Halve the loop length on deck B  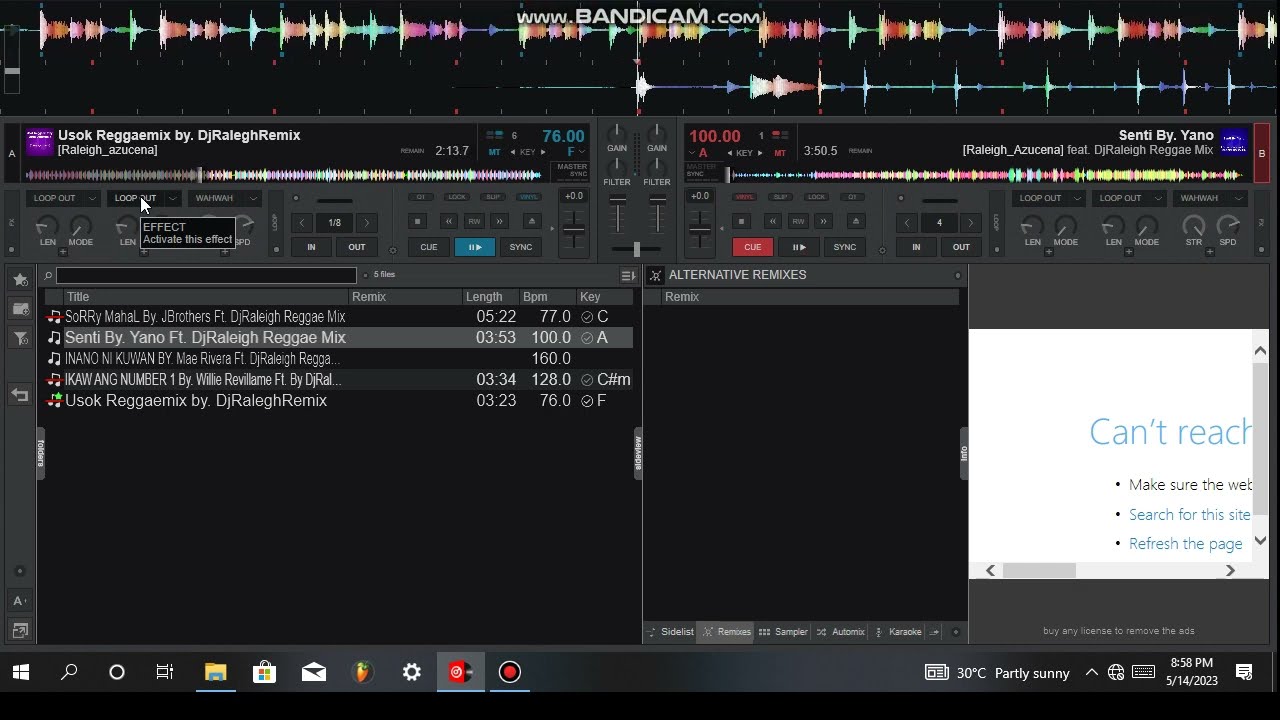907,223
